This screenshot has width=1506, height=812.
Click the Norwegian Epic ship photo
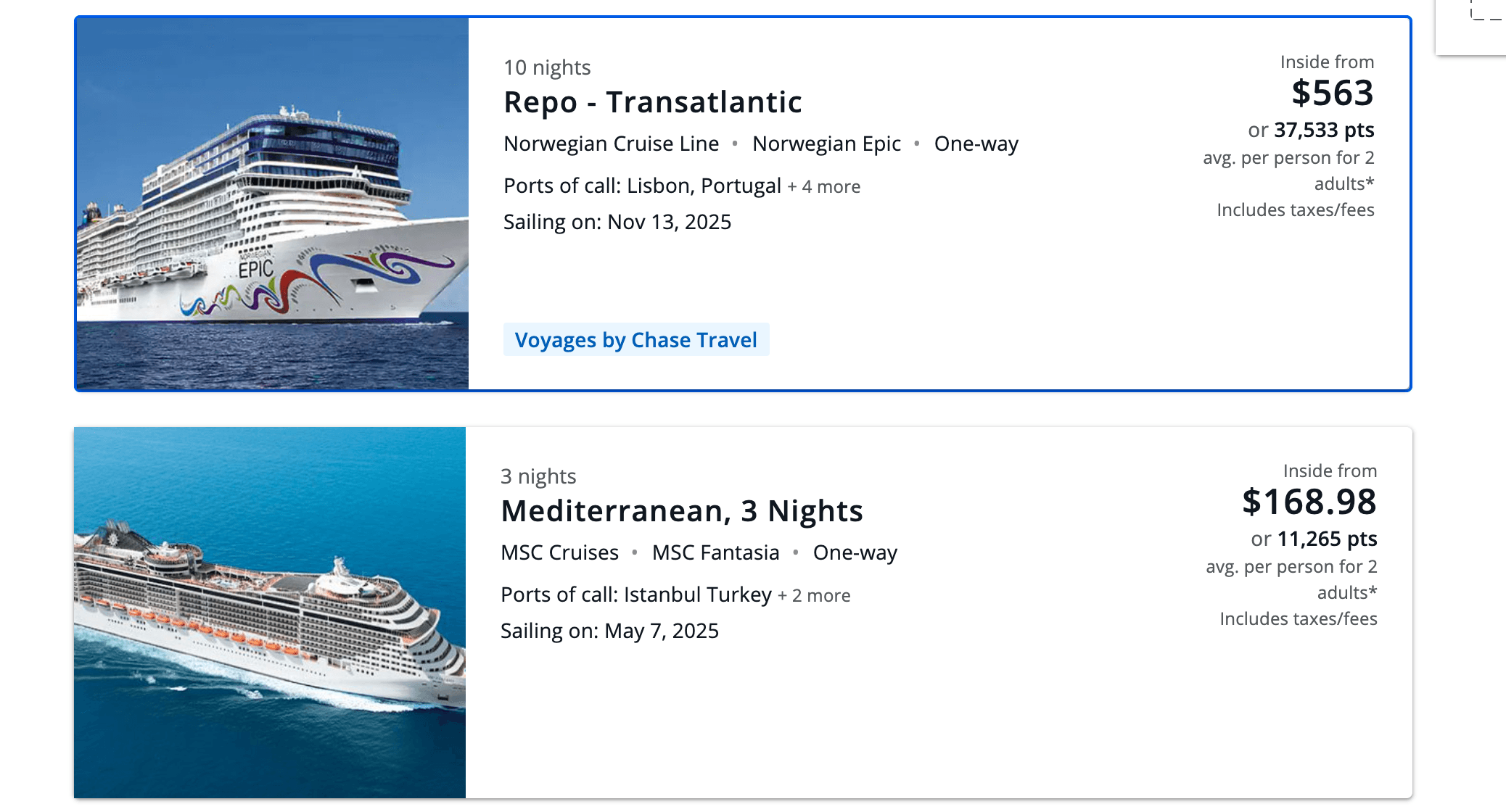pyautogui.click(x=271, y=203)
